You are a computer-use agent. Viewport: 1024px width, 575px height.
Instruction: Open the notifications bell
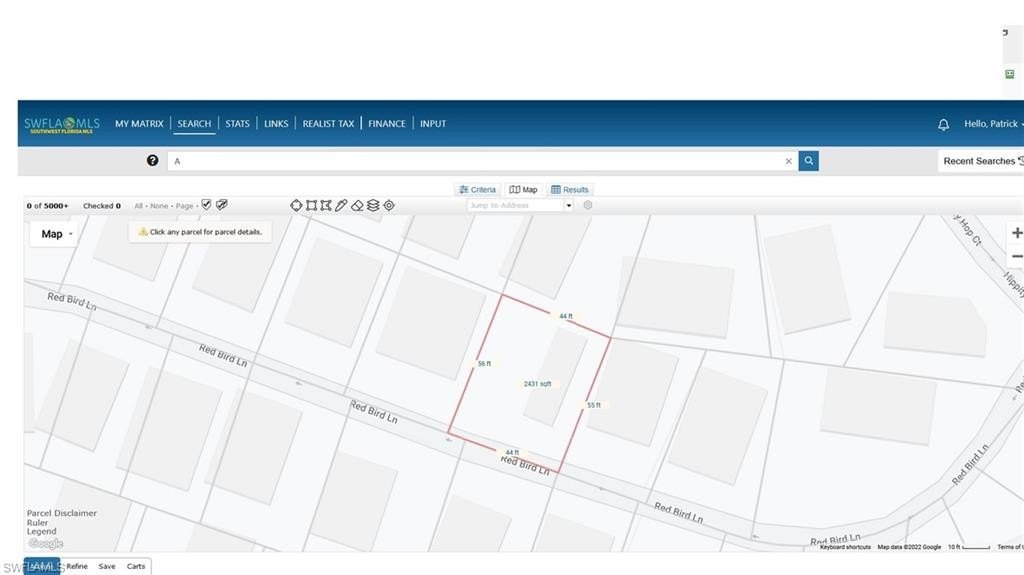click(x=943, y=124)
